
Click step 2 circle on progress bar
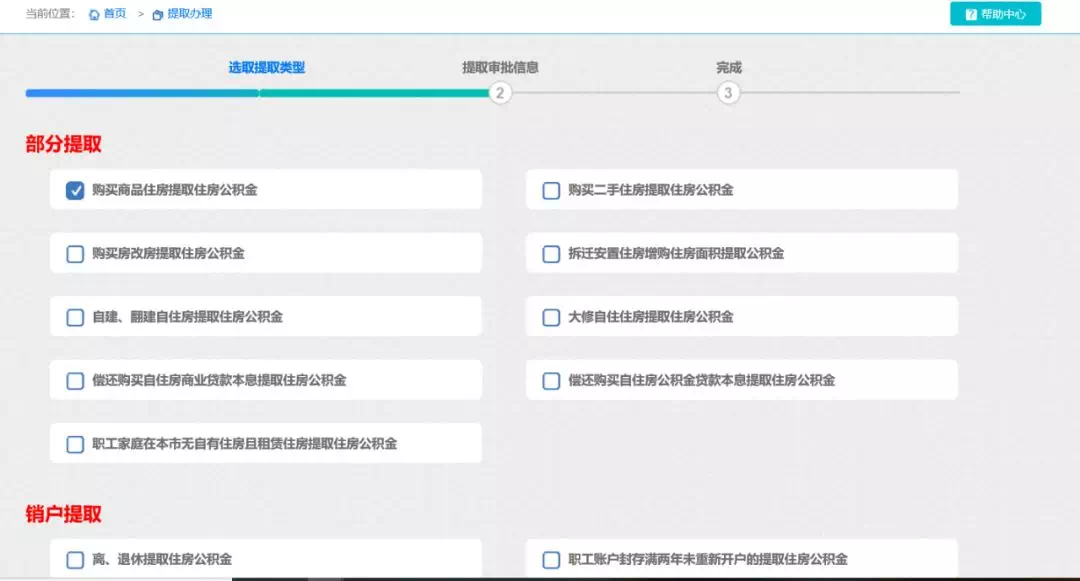[500, 93]
